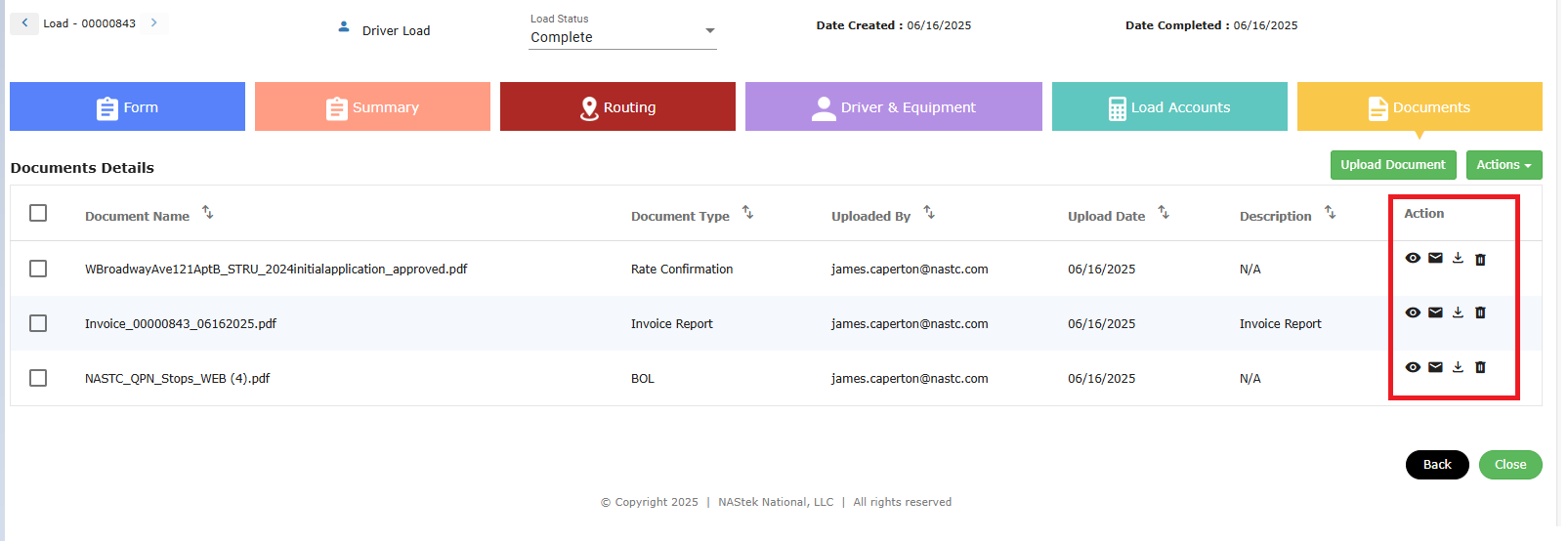The image size is (1568, 541).
Task: Delete the Rate Confirmation document
Action: [x=1480, y=259]
